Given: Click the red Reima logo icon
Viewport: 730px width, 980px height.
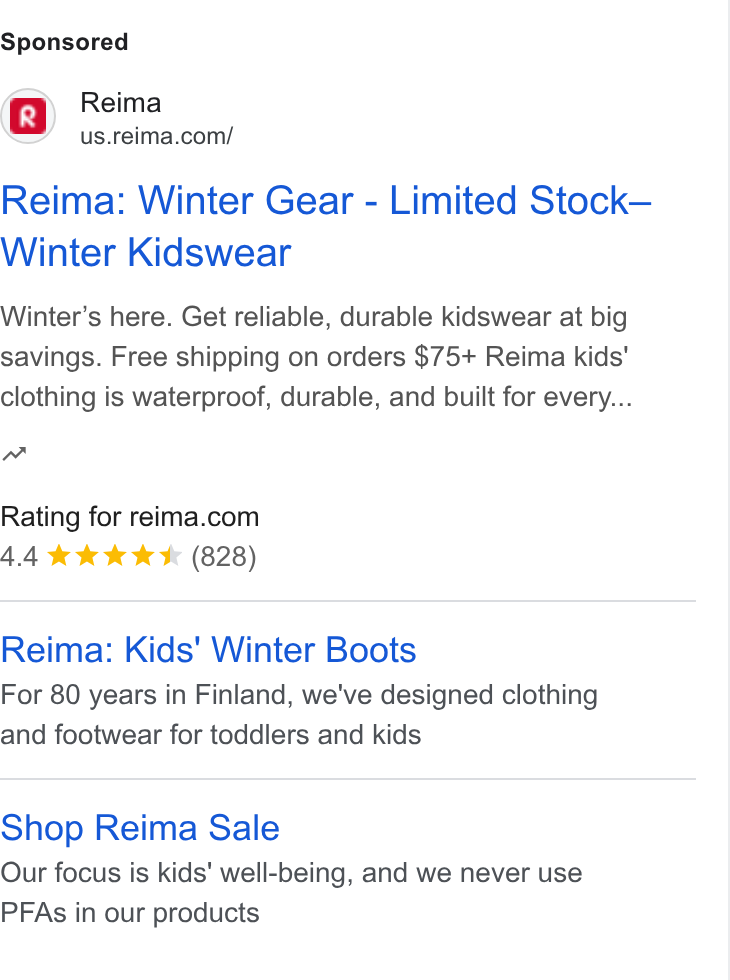Looking at the screenshot, I should [x=28, y=116].
